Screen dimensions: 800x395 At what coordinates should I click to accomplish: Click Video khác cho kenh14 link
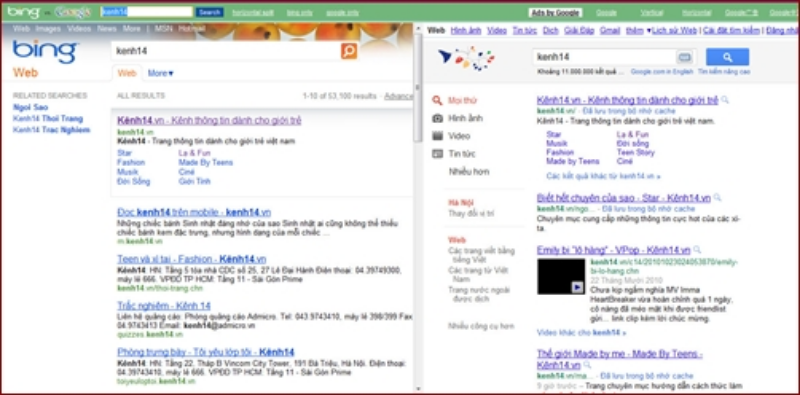click(582, 333)
